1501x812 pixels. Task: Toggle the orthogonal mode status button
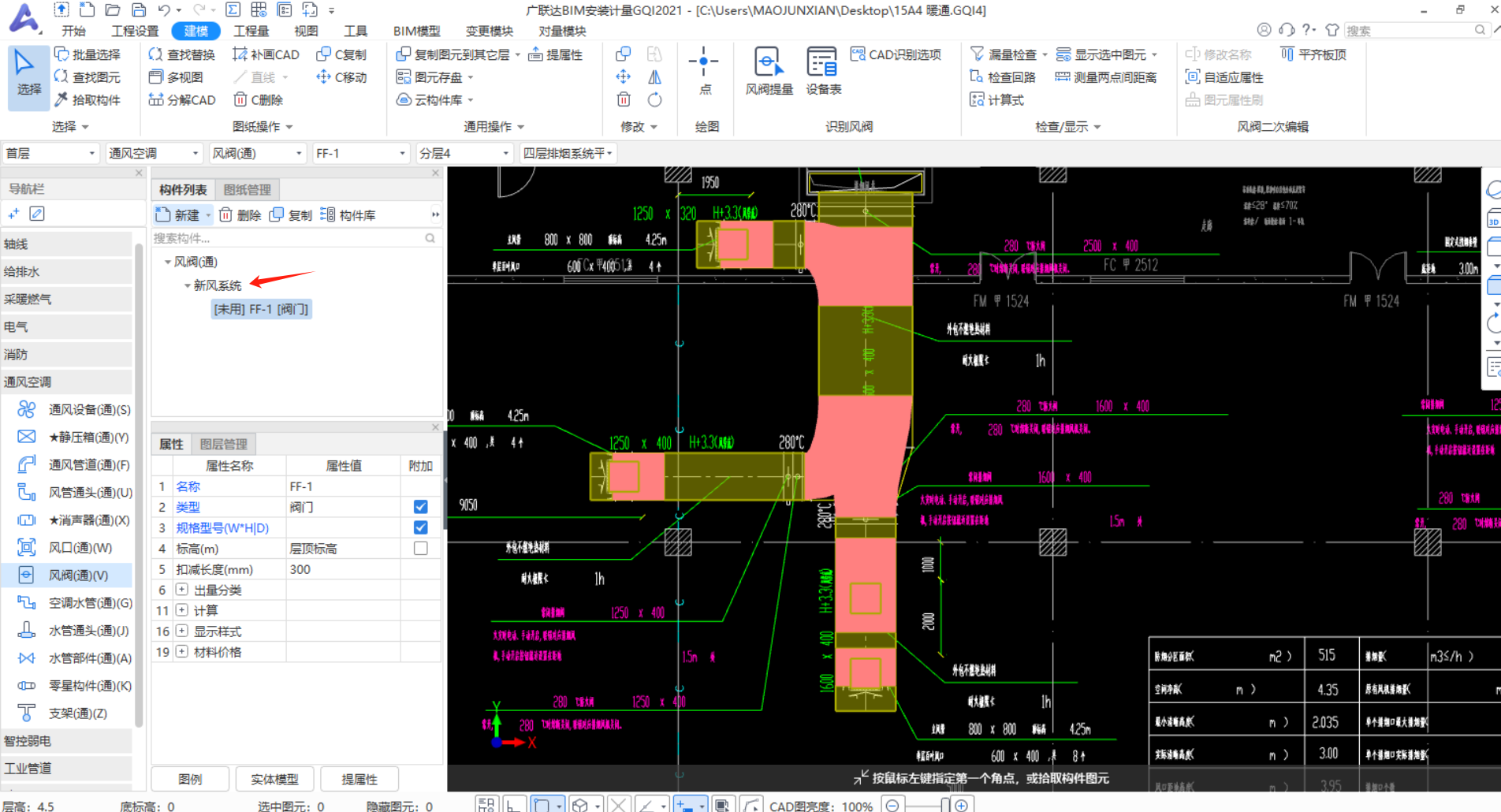pyautogui.click(x=513, y=805)
